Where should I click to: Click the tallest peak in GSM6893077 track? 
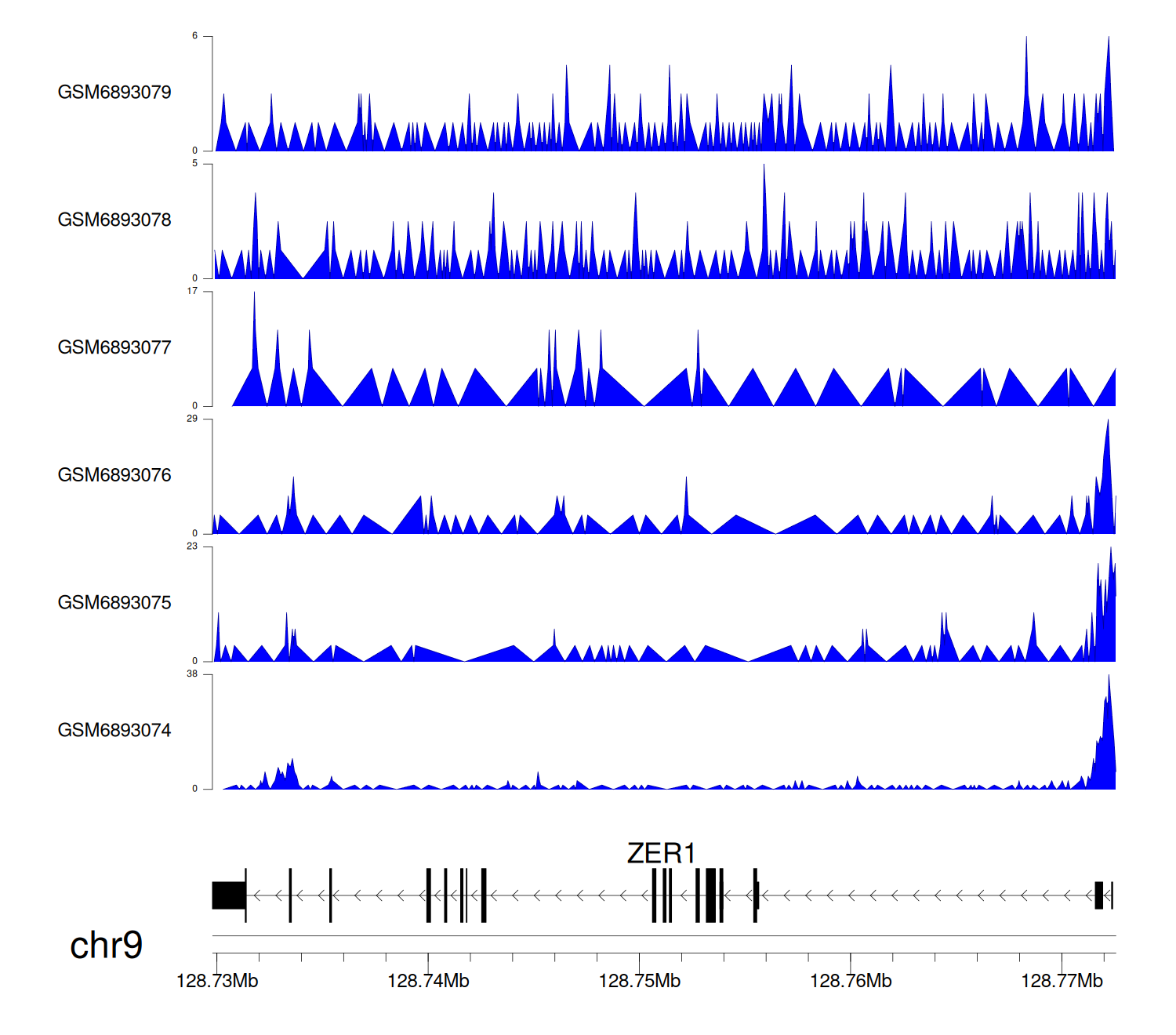(254, 295)
